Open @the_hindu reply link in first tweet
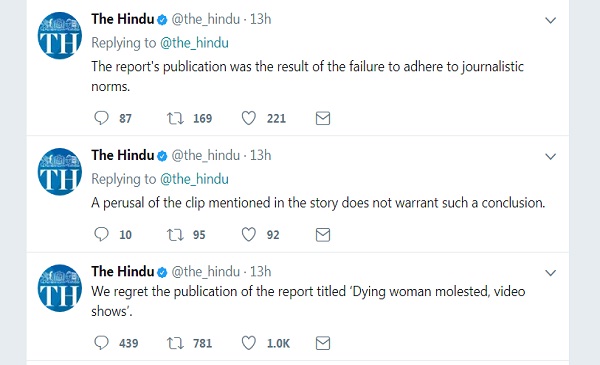The image size is (600, 365). [x=194, y=43]
